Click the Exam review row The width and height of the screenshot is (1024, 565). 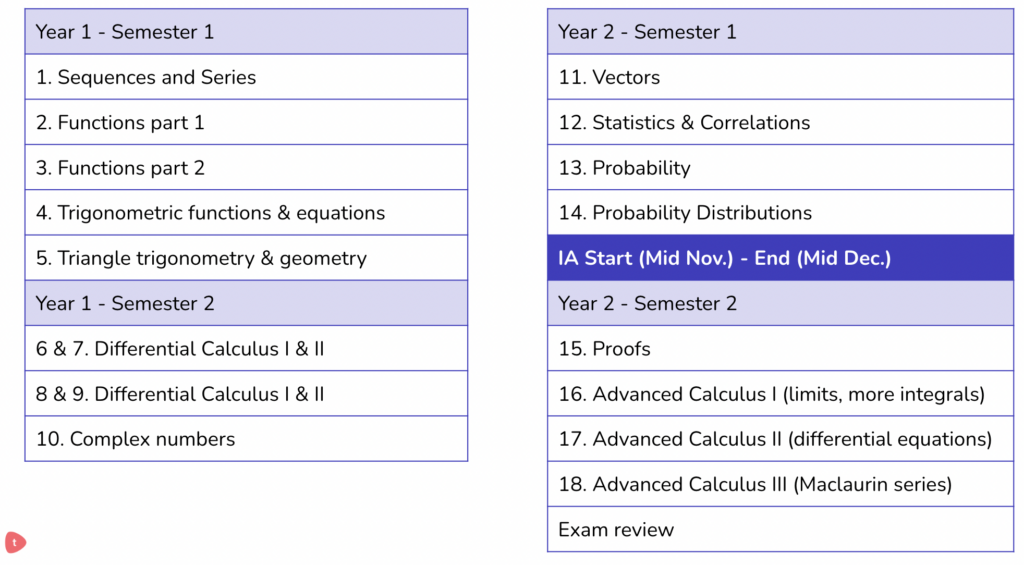(x=780, y=529)
